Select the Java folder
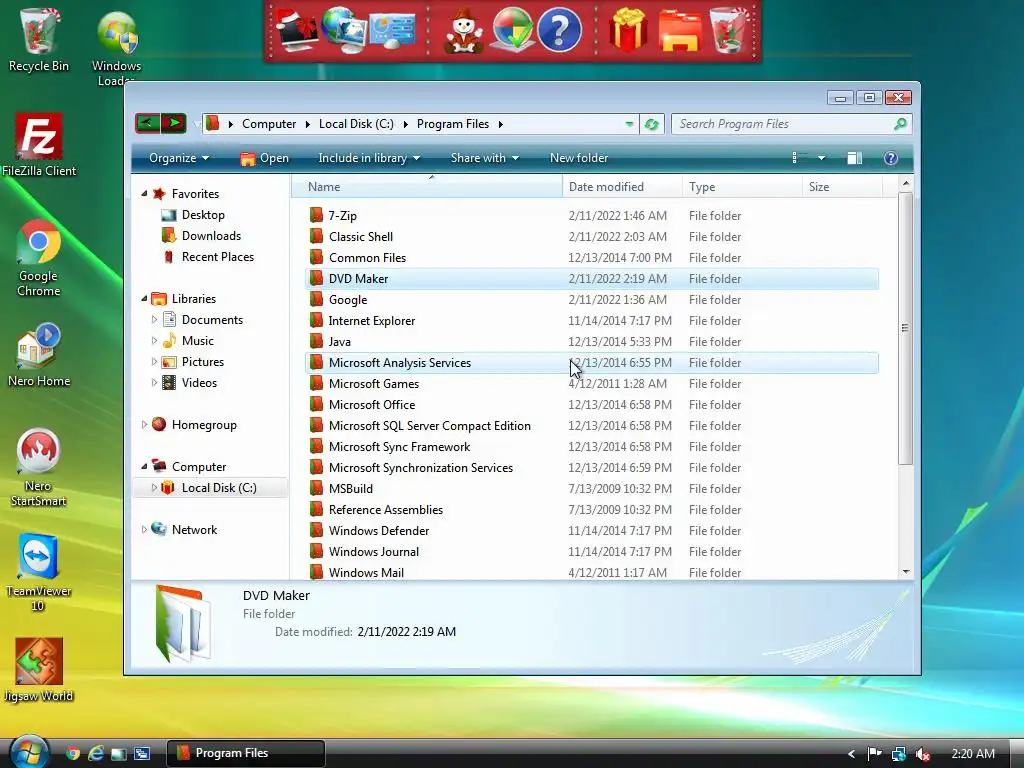 point(592,342)
